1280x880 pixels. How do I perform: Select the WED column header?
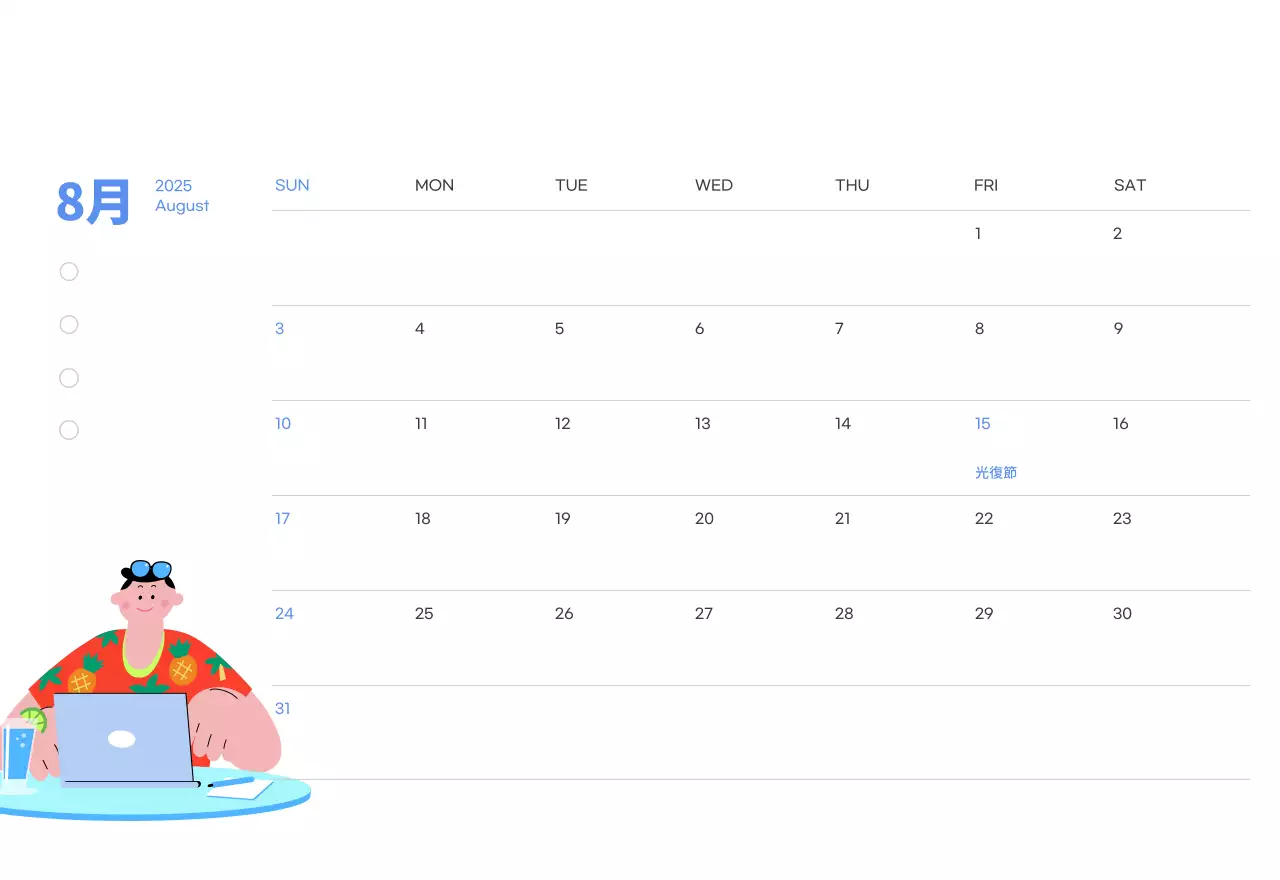tap(714, 185)
